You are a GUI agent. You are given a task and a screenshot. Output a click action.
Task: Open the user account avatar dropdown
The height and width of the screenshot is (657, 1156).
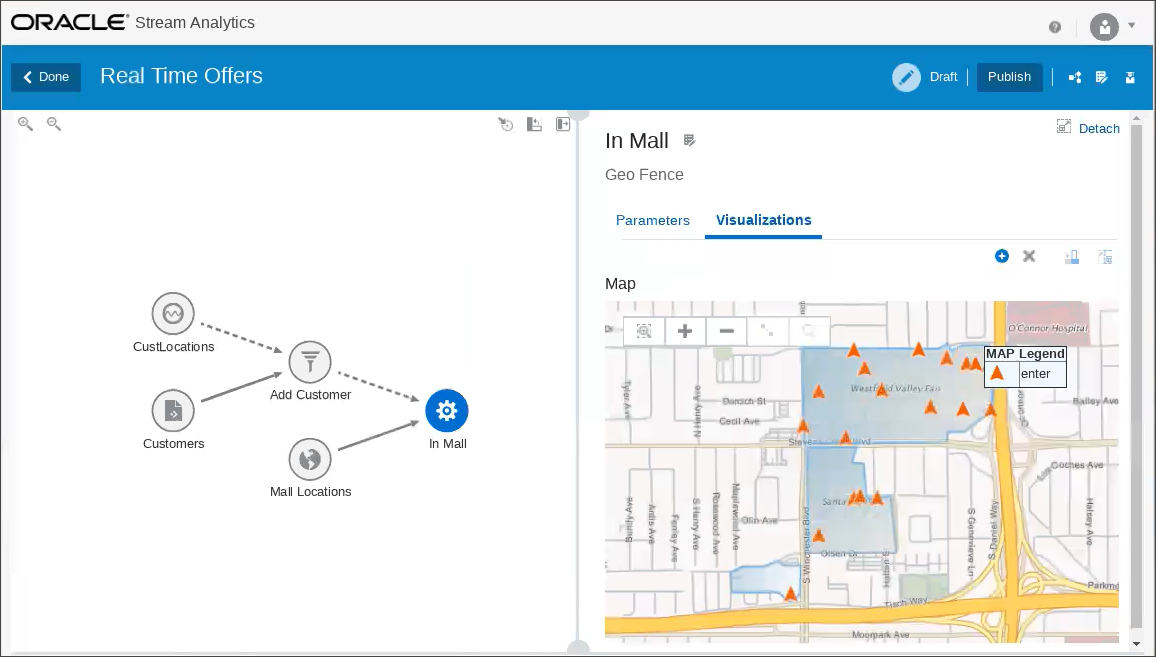pos(1105,27)
